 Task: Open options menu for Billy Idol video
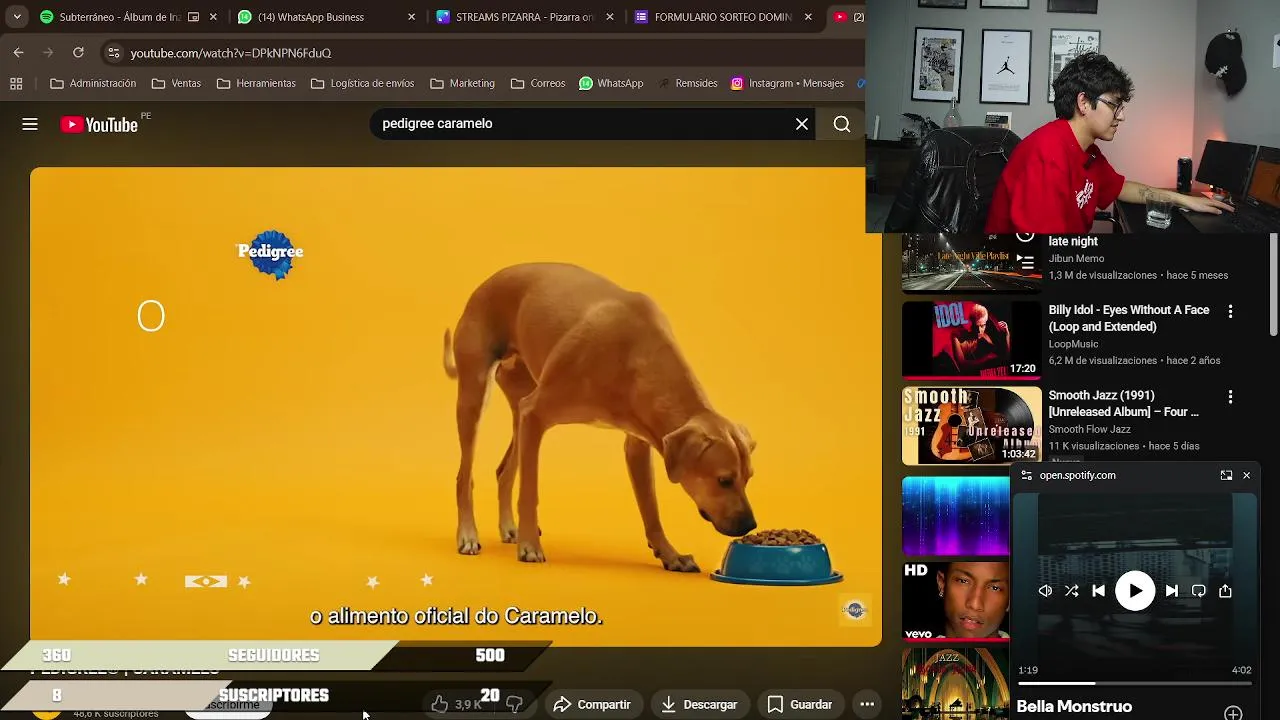(1230, 312)
